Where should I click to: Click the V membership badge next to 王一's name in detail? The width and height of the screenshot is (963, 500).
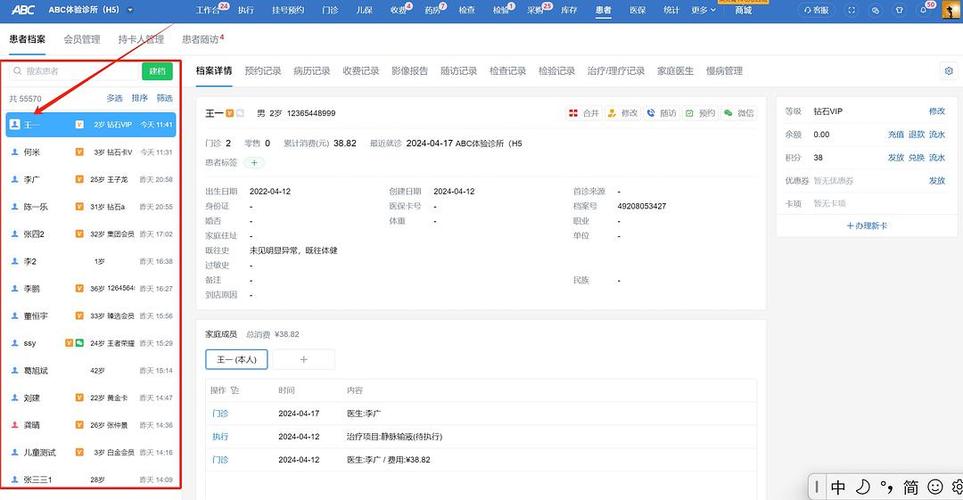click(x=229, y=113)
